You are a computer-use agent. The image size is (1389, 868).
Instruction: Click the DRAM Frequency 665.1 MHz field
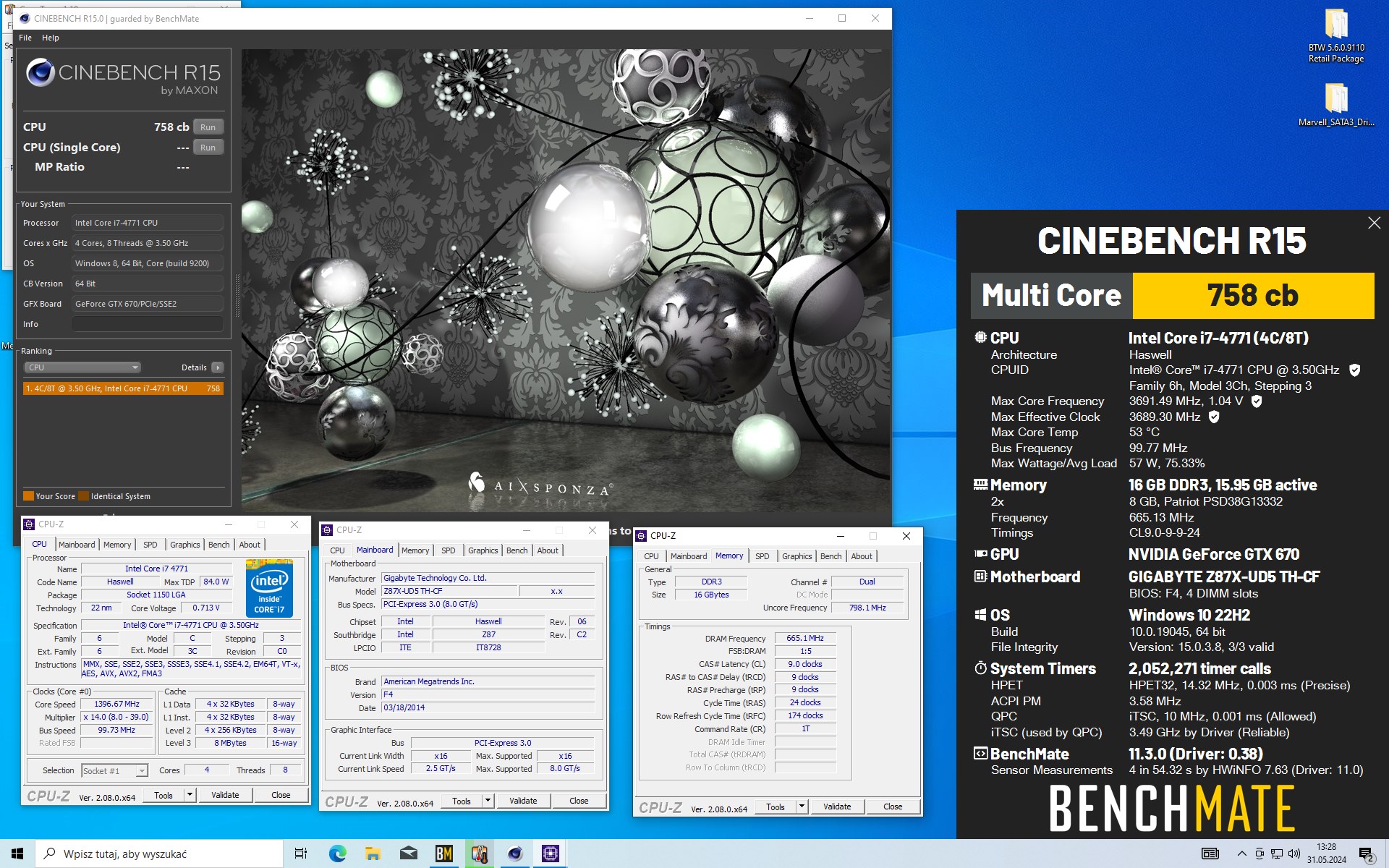(805, 638)
